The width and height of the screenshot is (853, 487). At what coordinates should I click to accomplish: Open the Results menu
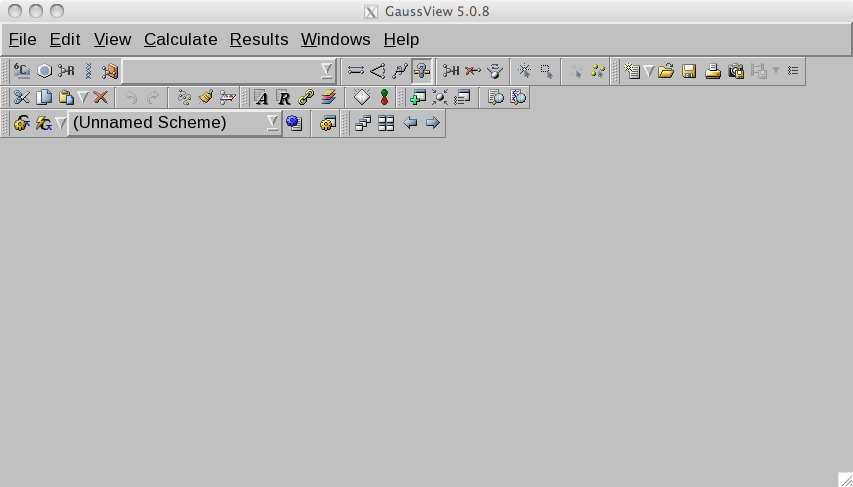[259, 40]
